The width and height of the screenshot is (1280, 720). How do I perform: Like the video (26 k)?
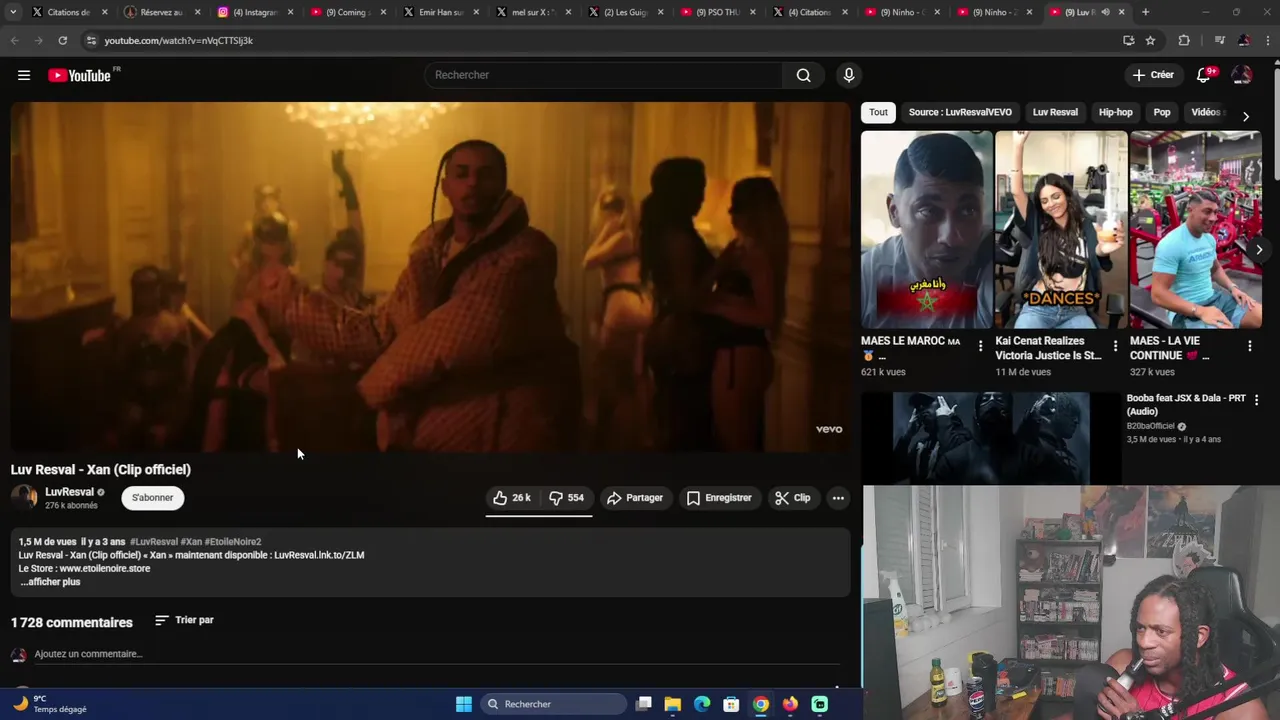pos(512,497)
